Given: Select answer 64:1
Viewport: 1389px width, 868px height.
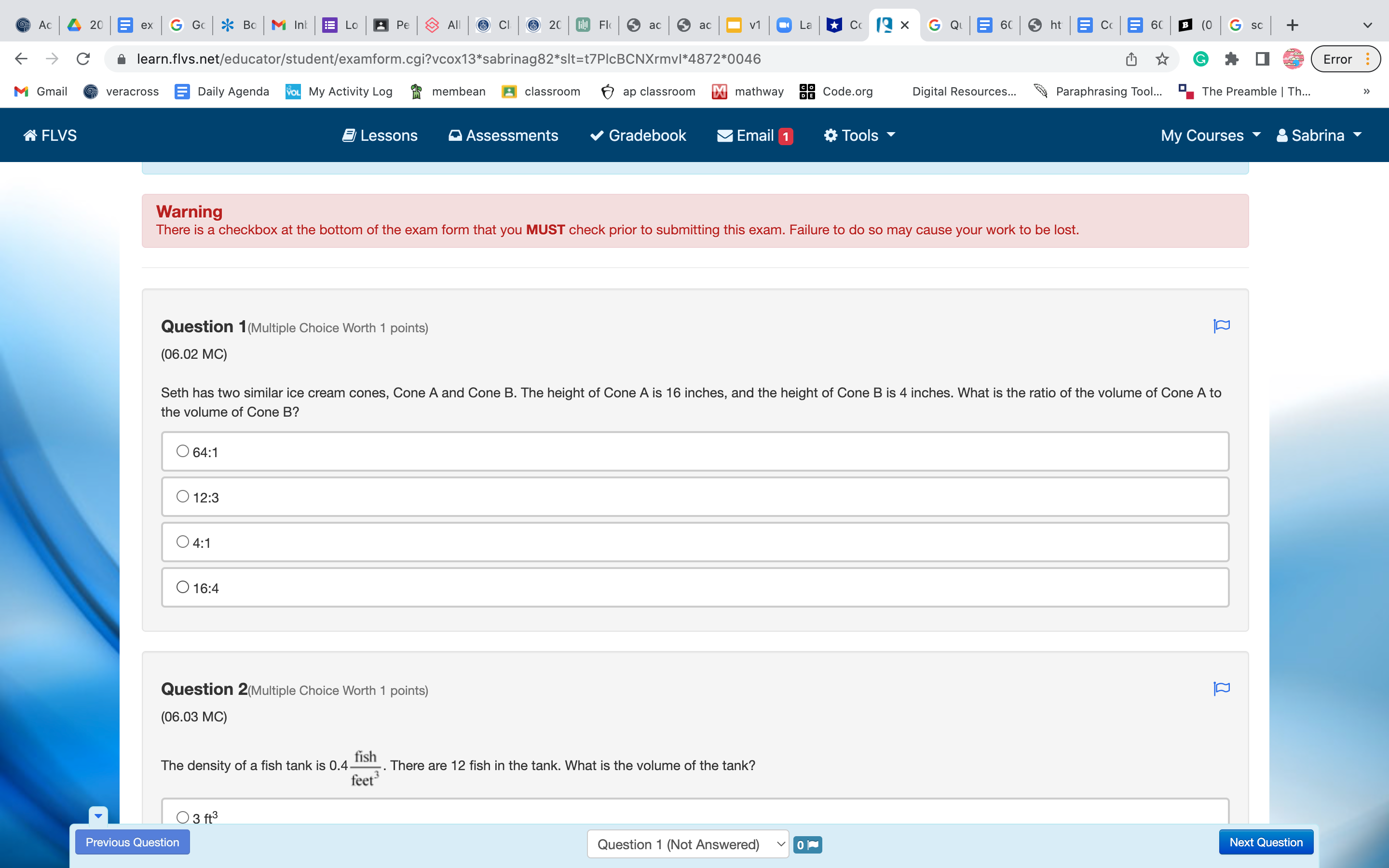Looking at the screenshot, I should pos(182,451).
